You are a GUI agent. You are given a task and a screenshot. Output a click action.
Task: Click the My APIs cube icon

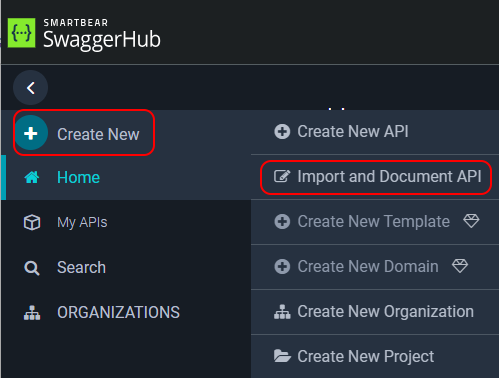pos(32,223)
